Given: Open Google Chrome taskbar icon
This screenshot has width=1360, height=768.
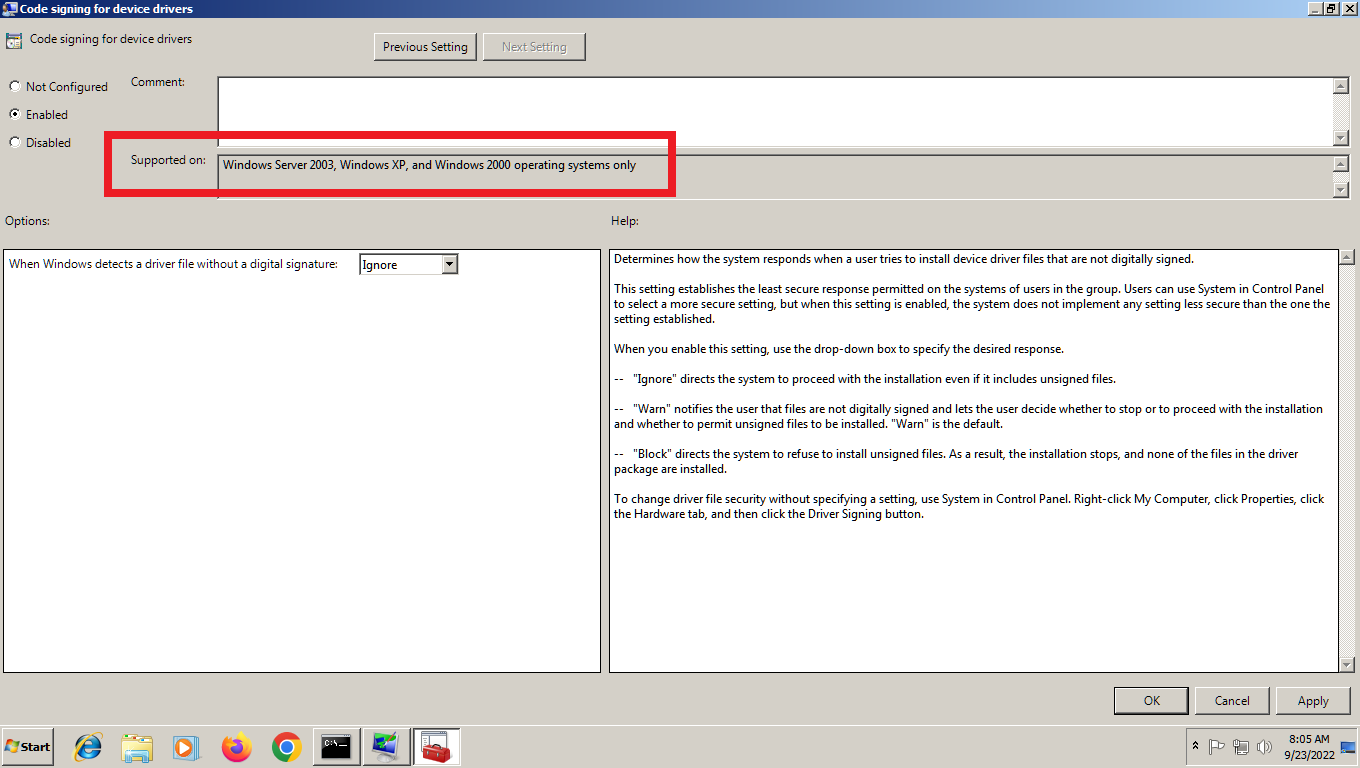Looking at the screenshot, I should (287, 747).
